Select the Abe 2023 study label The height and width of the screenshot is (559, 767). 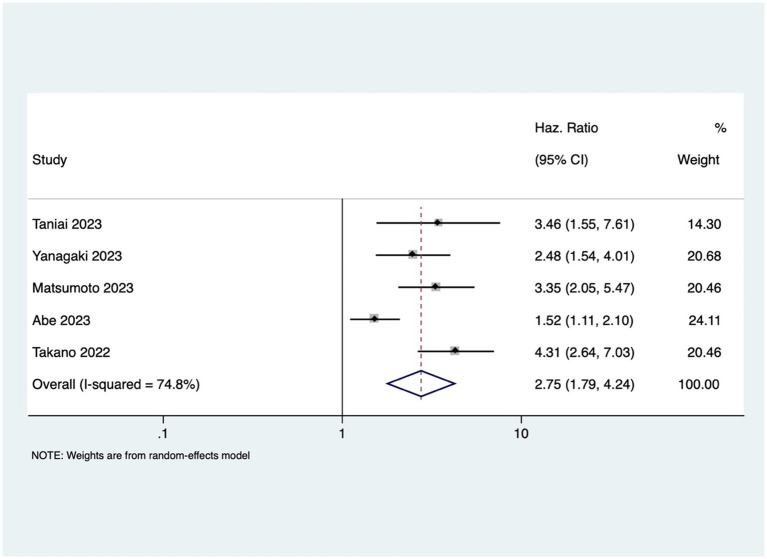pos(61,320)
